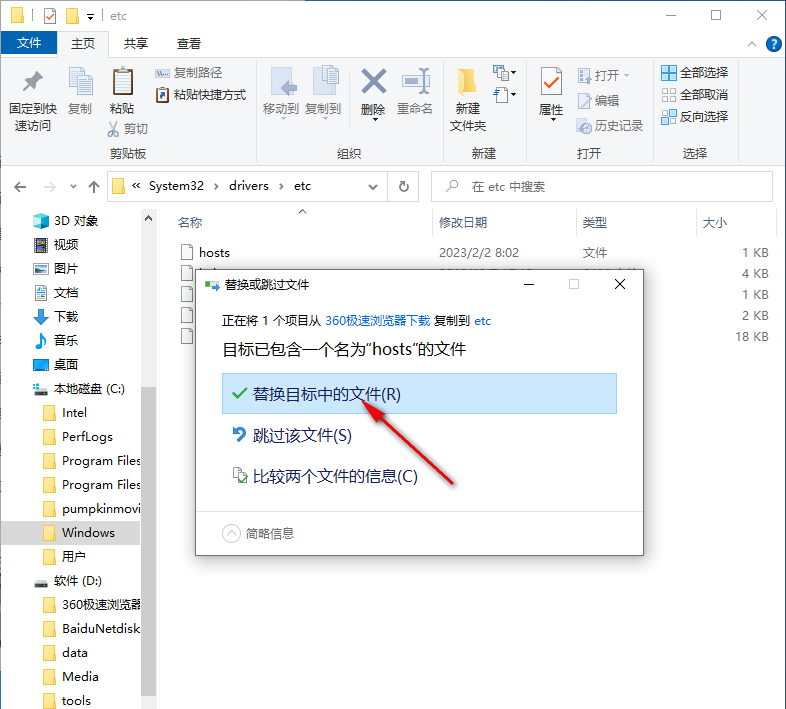Click drivers in the address path

pyautogui.click(x=249, y=186)
